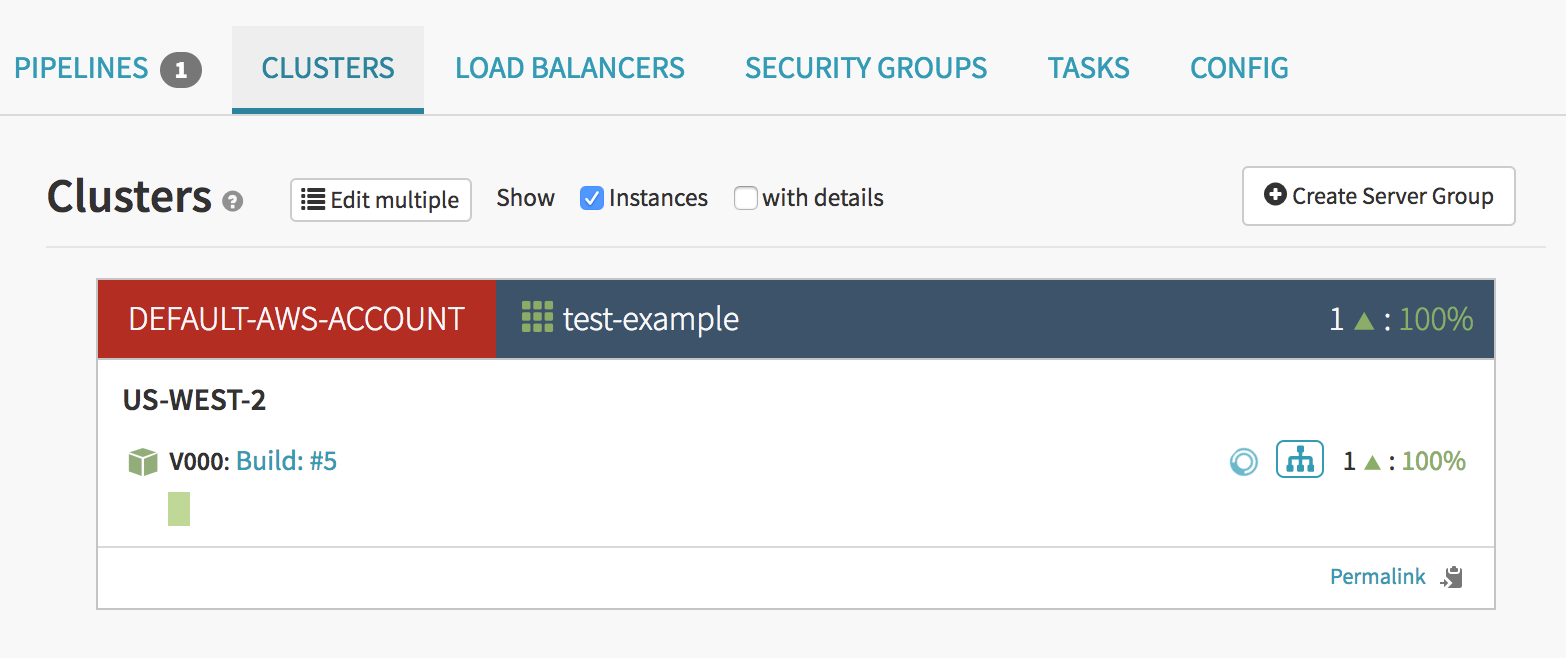The image size is (1566, 658).
Task: Select the cube icon for server group V000
Action: 144,462
